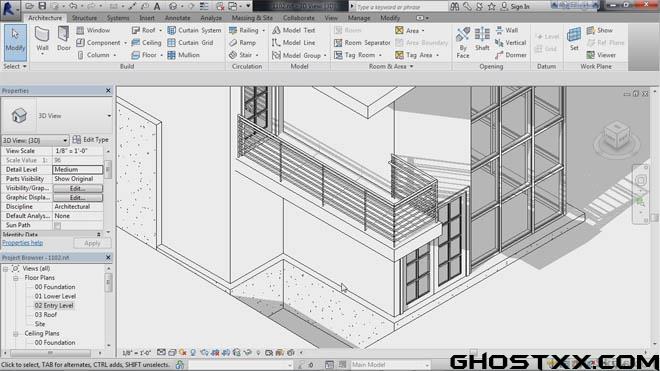Select the Door tool
Viewport: 660px width, 371px height.
click(64, 39)
